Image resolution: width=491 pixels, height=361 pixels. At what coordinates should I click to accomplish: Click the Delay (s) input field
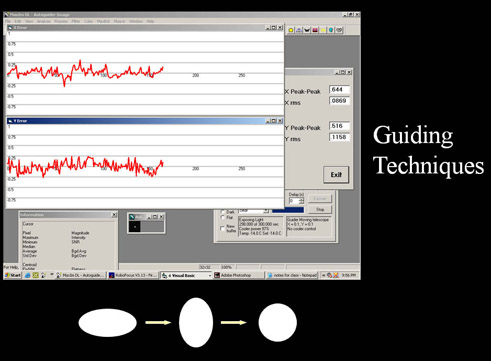pyautogui.click(x=294, y=201)
